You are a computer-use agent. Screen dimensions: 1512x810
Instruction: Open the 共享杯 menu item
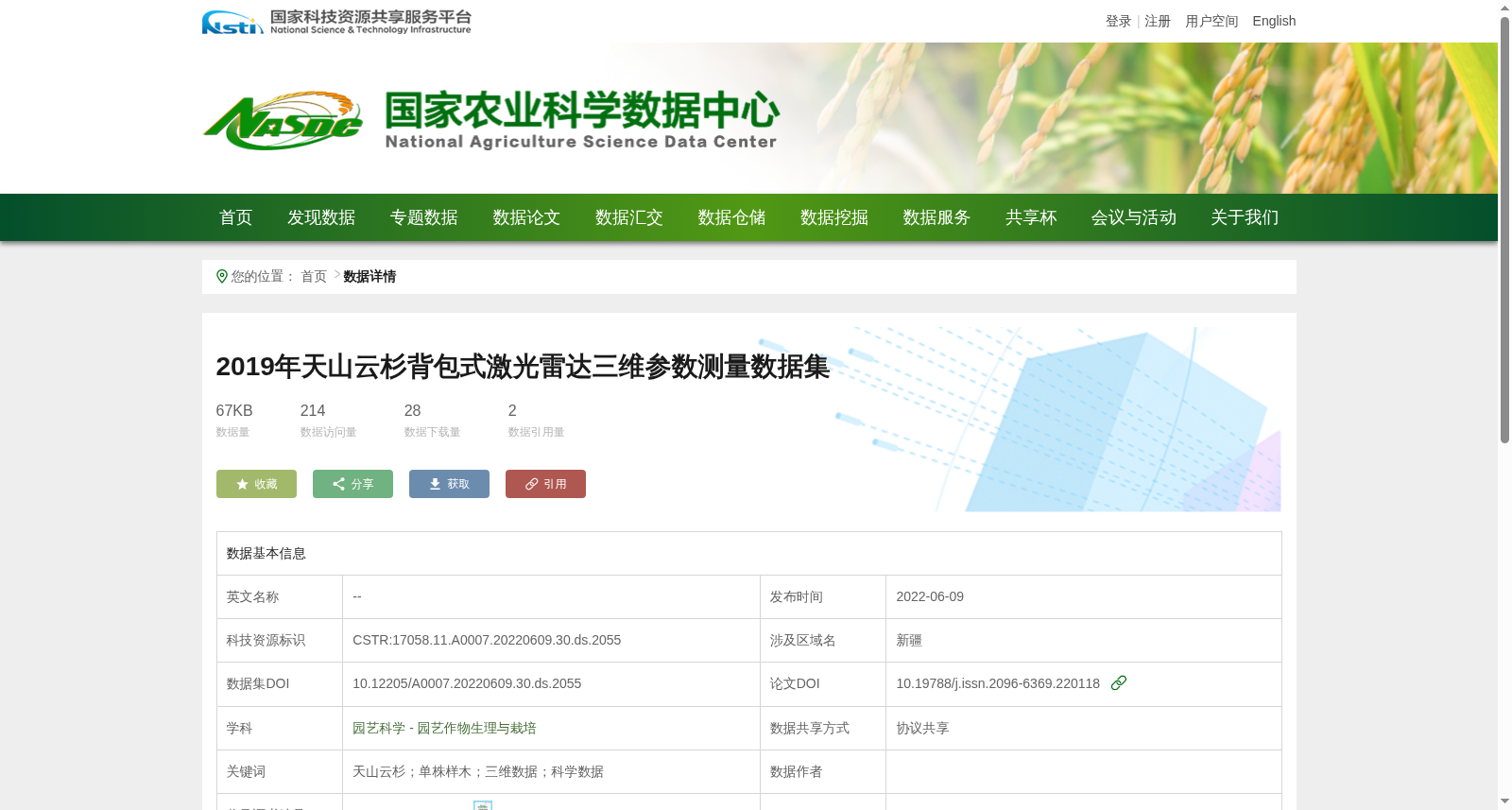point(1031,217)
